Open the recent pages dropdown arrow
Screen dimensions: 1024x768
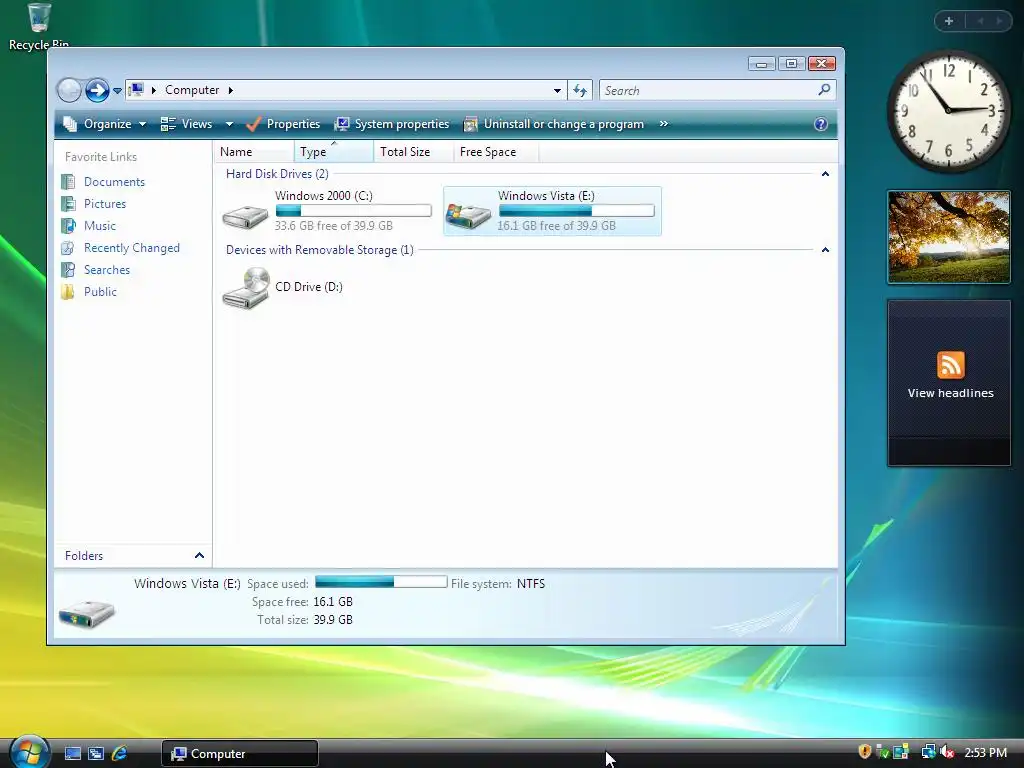pyautogui.click(x=118, y=91)
